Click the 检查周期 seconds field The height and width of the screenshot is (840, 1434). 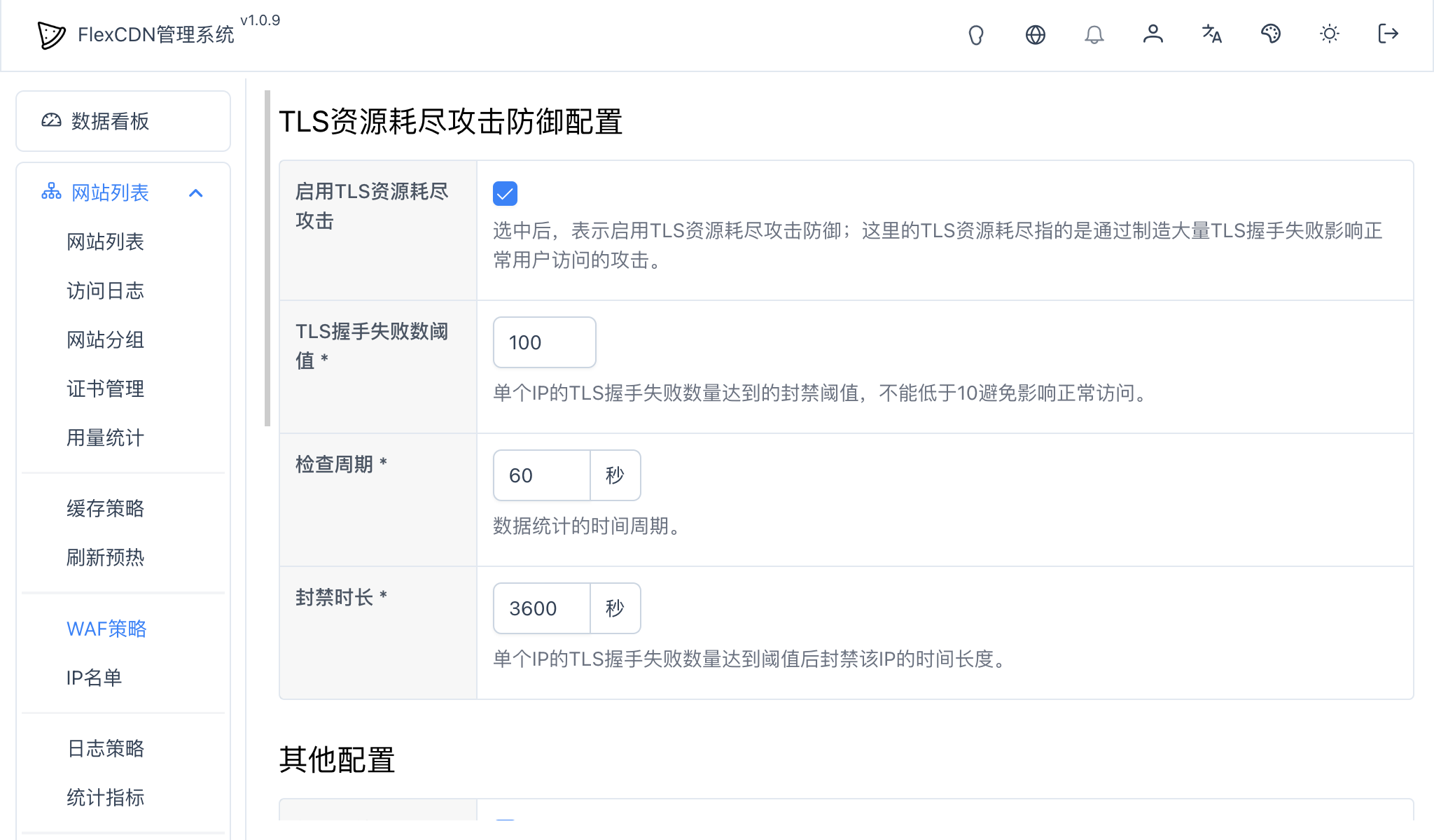pos(541,475)
